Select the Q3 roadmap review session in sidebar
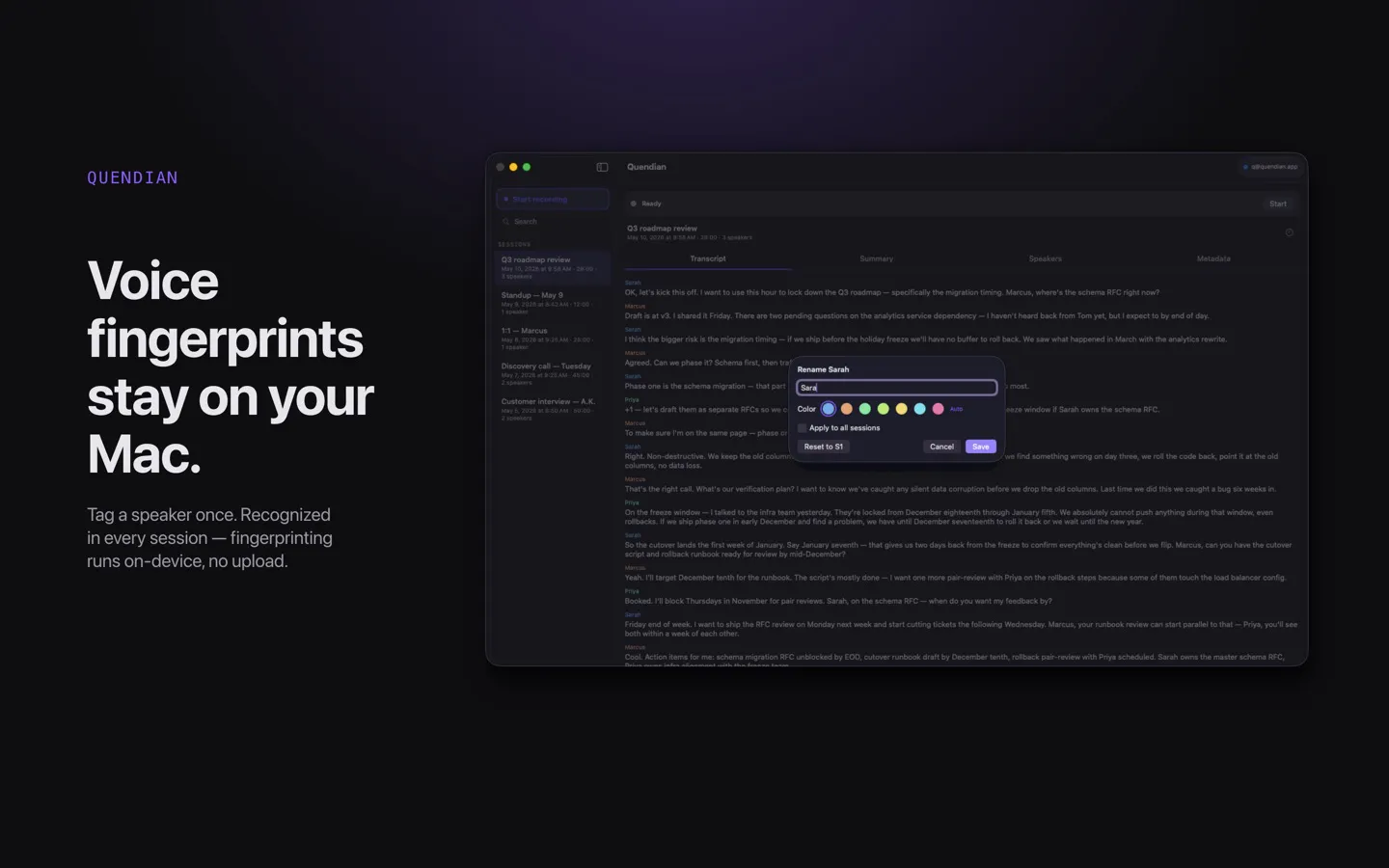Image resolution: width=1389 pixels, height=868 pixels. (x=553, y=267)
